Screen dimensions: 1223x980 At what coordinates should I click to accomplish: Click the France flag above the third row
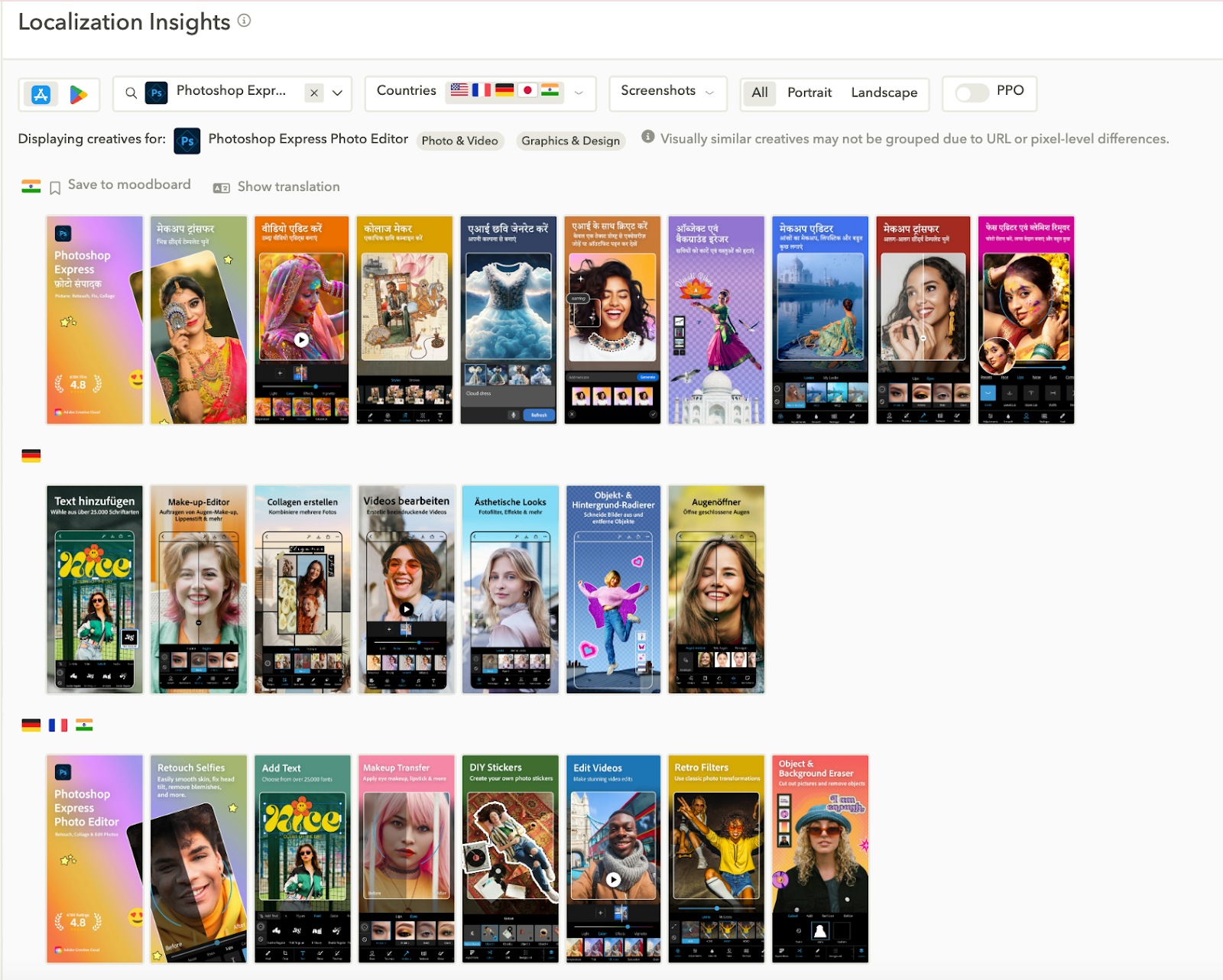point(57,724)
